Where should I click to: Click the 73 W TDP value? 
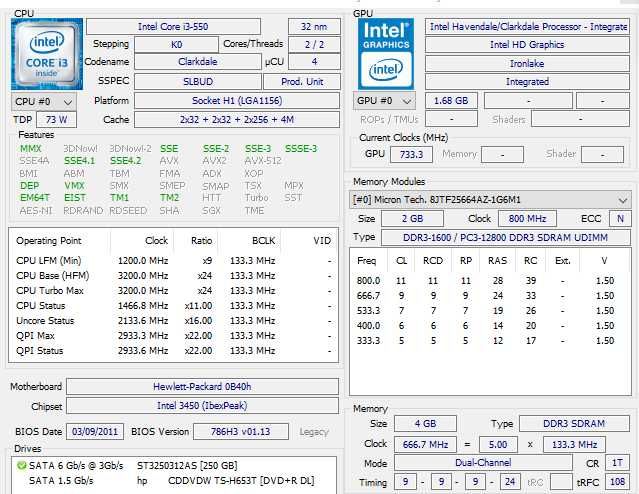(57, 120)
